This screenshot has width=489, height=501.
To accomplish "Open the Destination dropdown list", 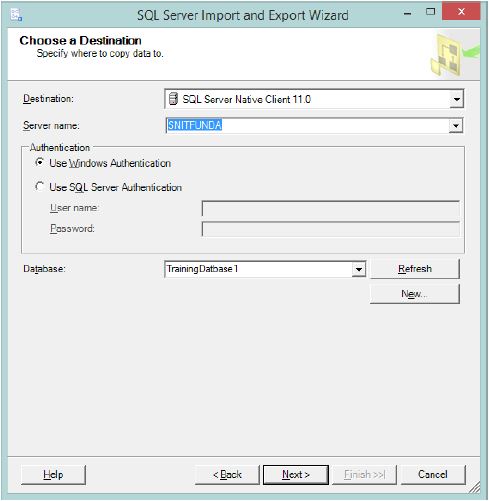I will 456,99.
